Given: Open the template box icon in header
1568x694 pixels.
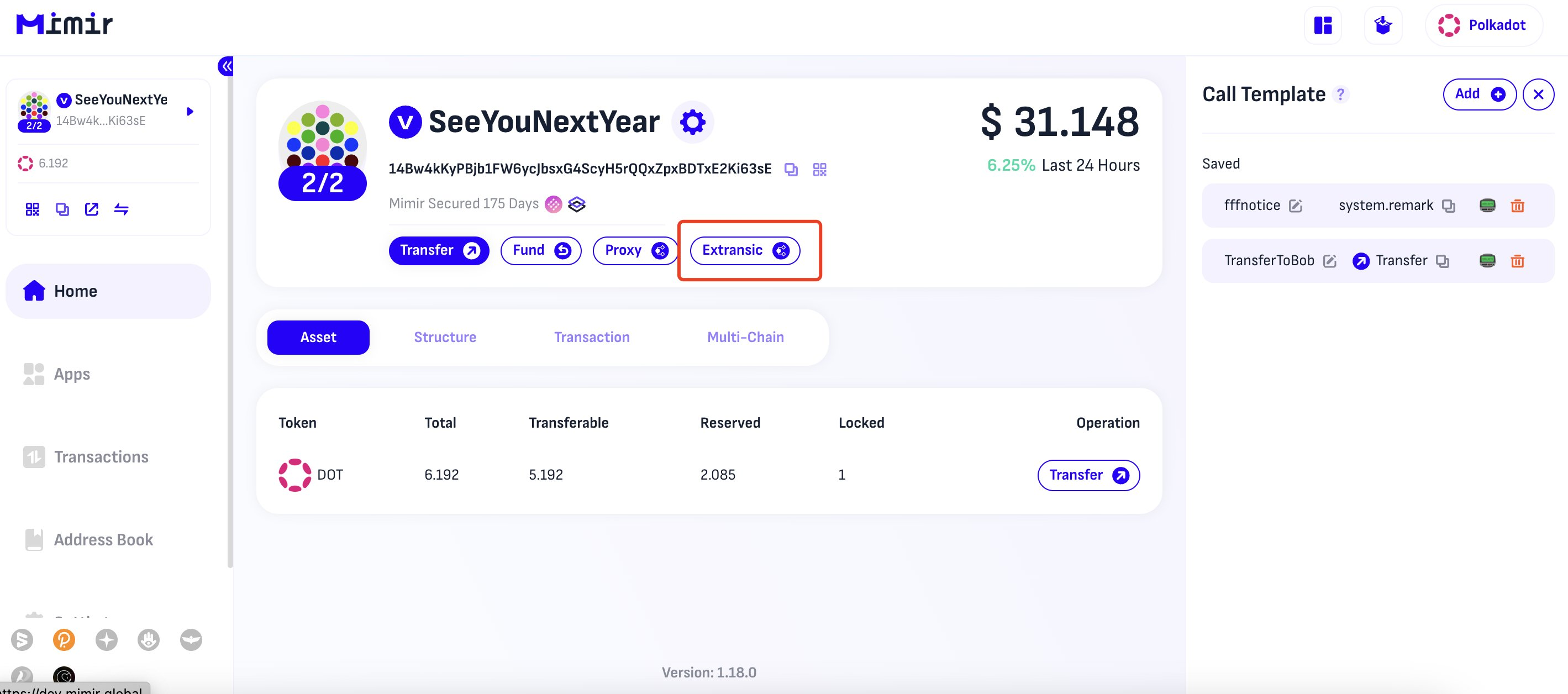Looking at the screenshot, I should pos(1383,25).
